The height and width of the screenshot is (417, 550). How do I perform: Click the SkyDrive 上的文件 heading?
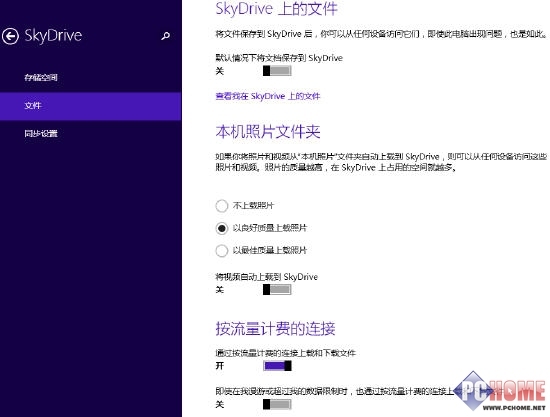[276, 8]
